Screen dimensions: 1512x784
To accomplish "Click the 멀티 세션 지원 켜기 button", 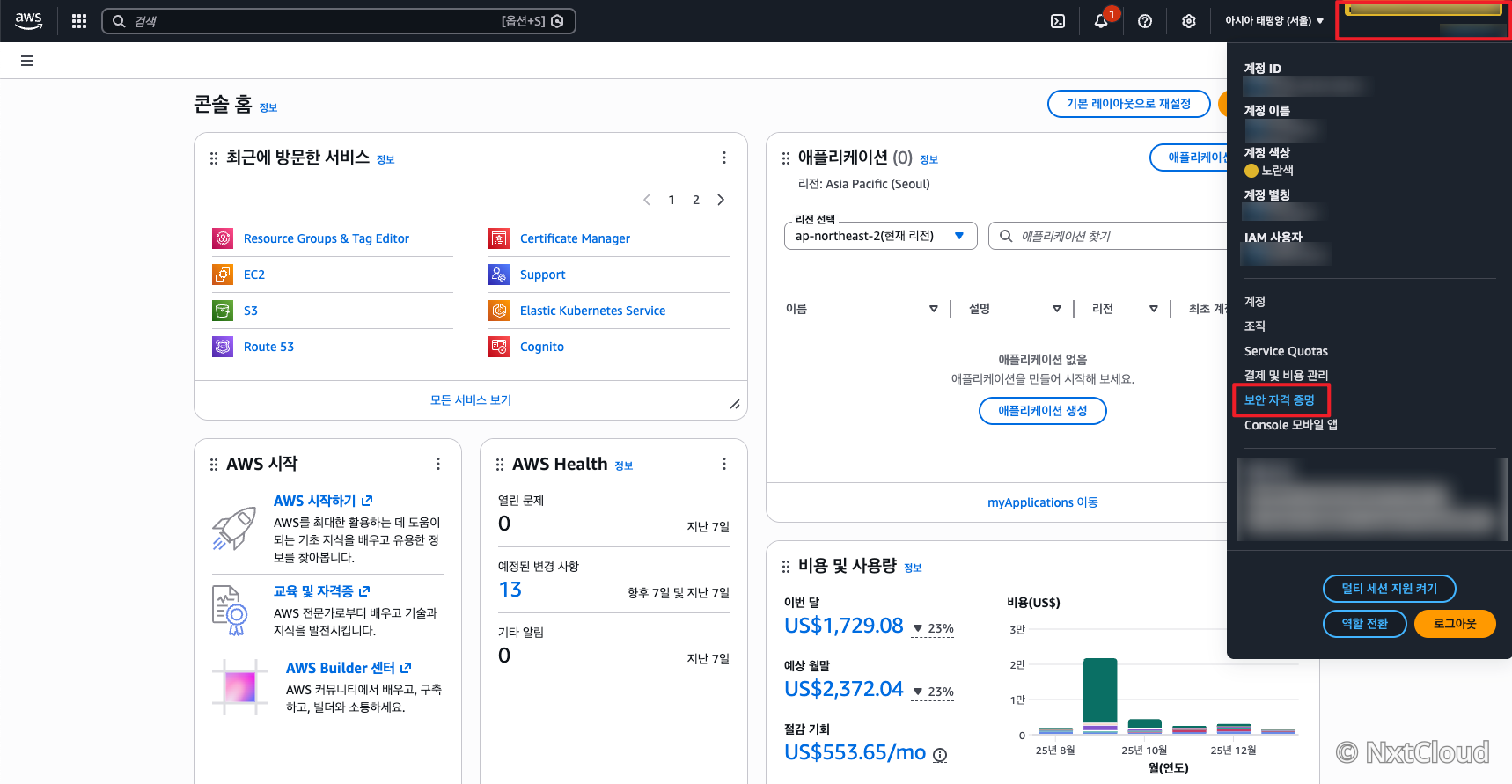I will point(1390,589).
